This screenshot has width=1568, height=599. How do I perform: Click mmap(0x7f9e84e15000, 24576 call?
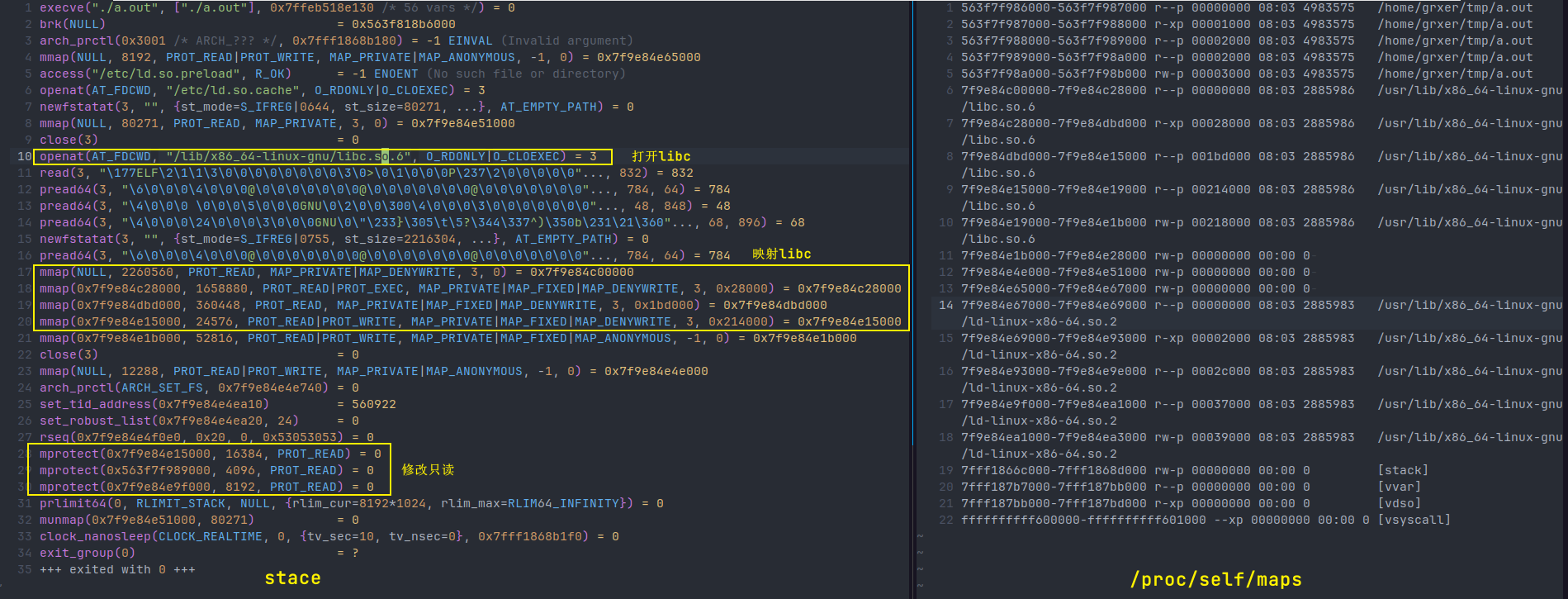(471, 321)
